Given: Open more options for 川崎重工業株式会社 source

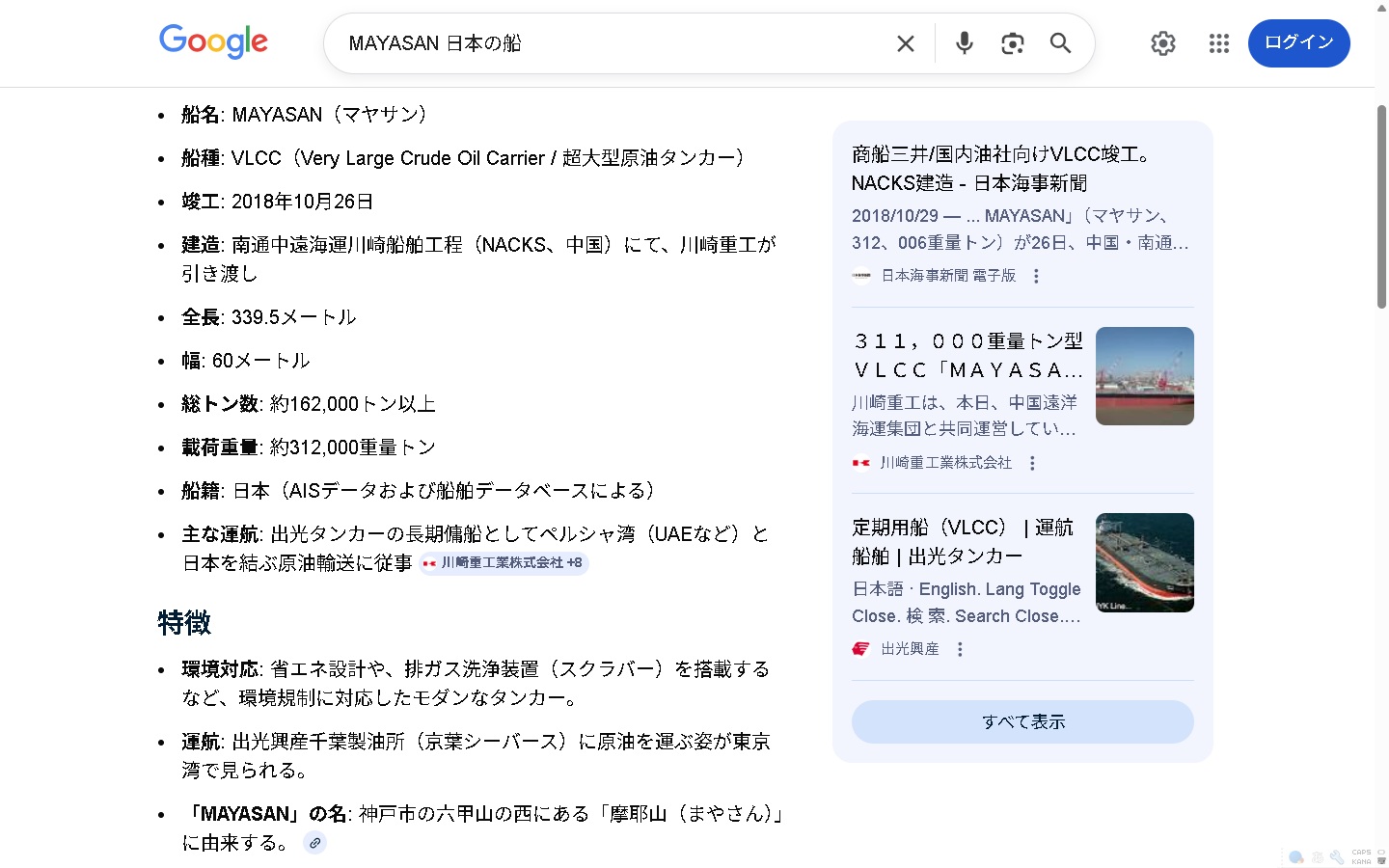Looking at the screenshot, I should tap(1032, 464).
